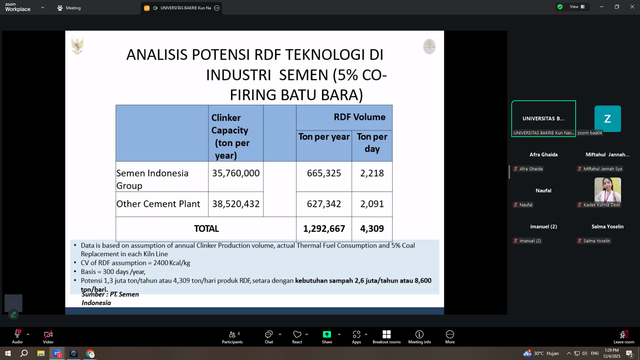This screenshot has width=640, height=360.
Task: Click muted mic icon beside Salma Yoselin label
Action: [580, 241]
